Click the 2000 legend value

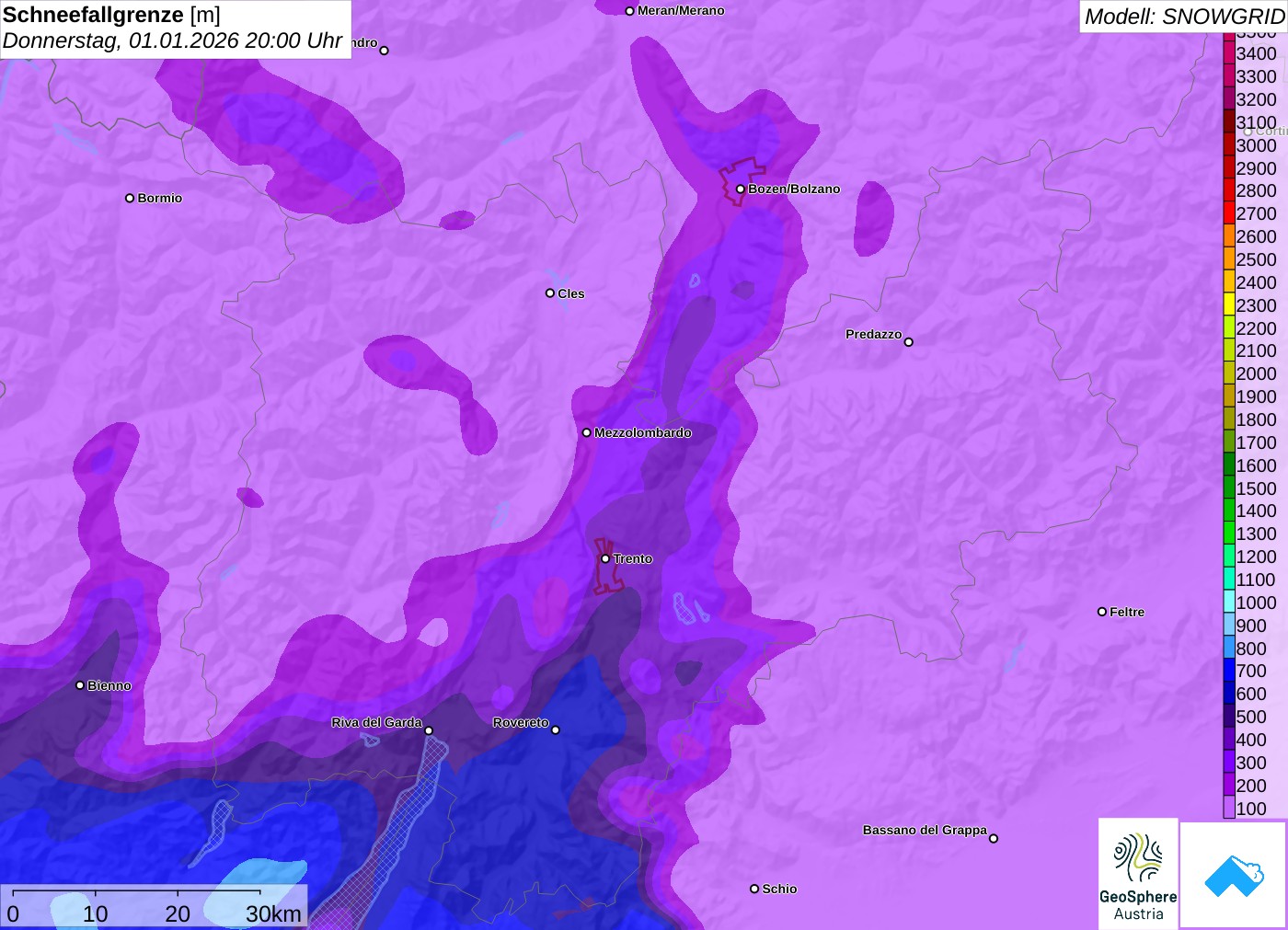1257,373
